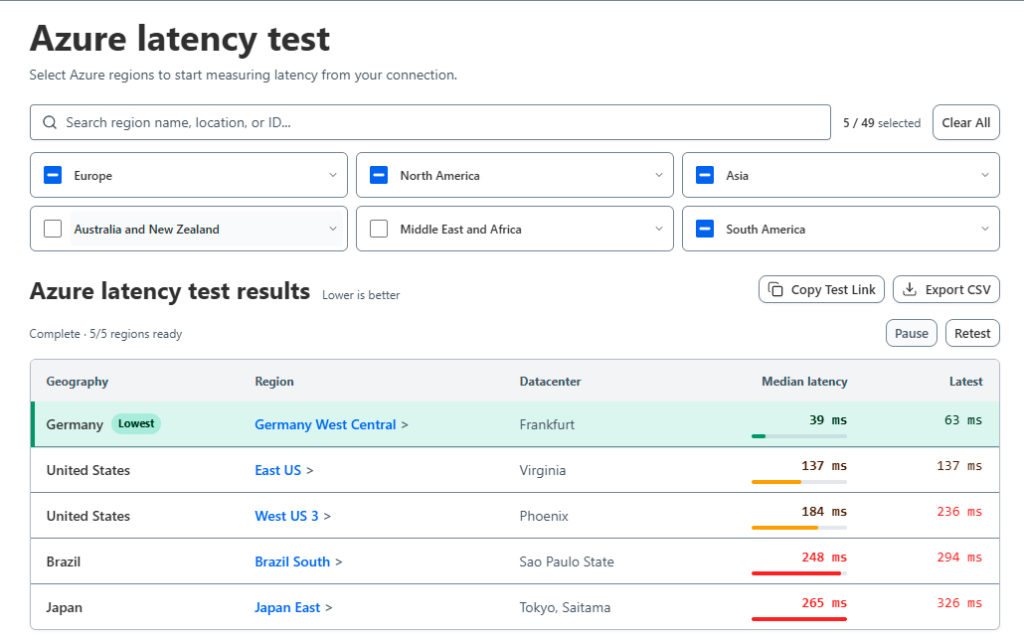The image size is (1024, 640).
Task: Expand the South America dropdown arrow
Action: 984,229
